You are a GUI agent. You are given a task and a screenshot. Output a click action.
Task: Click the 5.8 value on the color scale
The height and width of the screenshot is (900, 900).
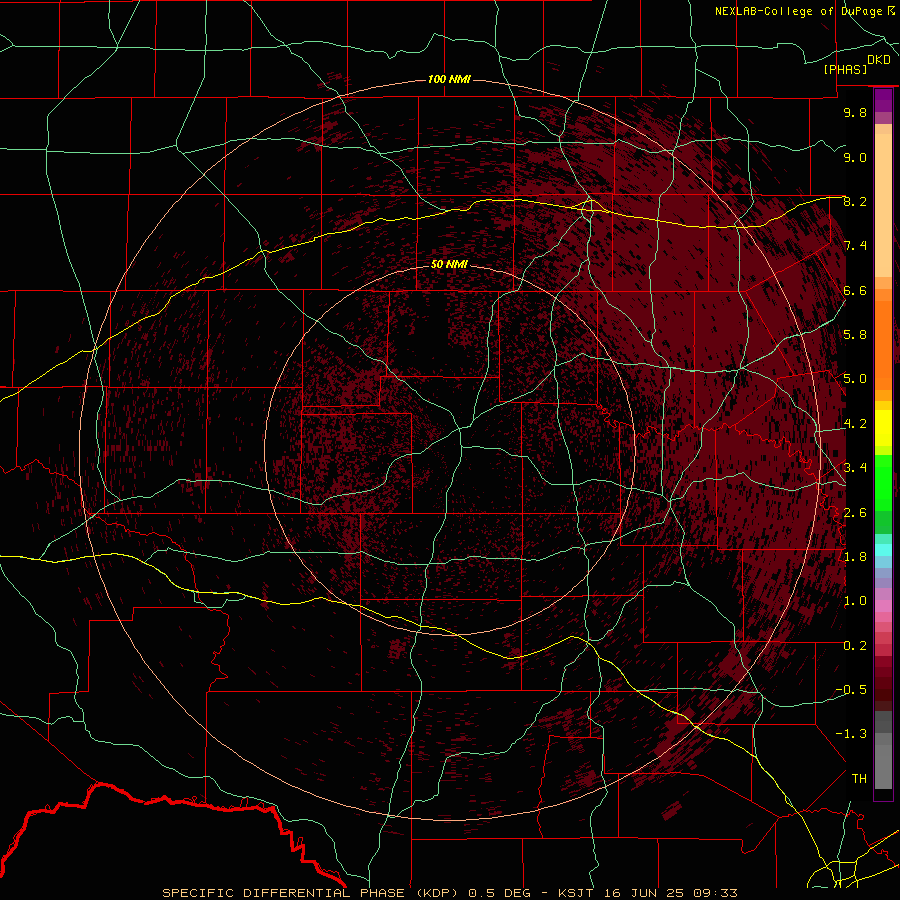pyautogui.click(x=855, y=335)
